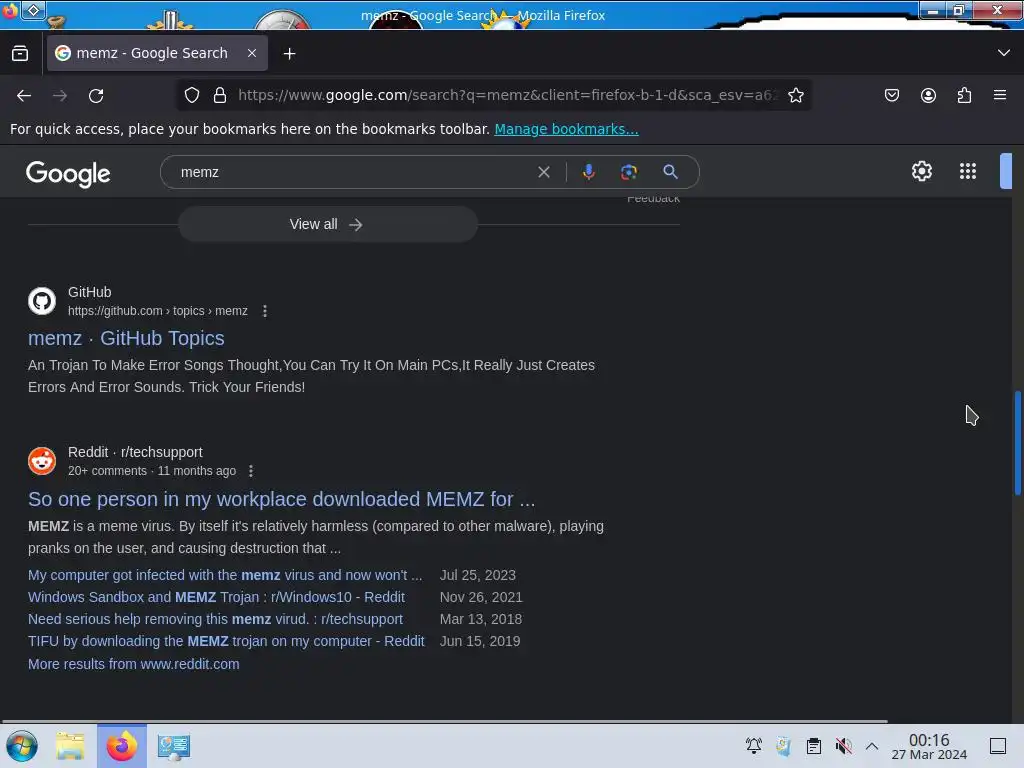Click the View all button
Image resolution: width=1024 pixels, height=768 pixels.
tap(328, 224)
